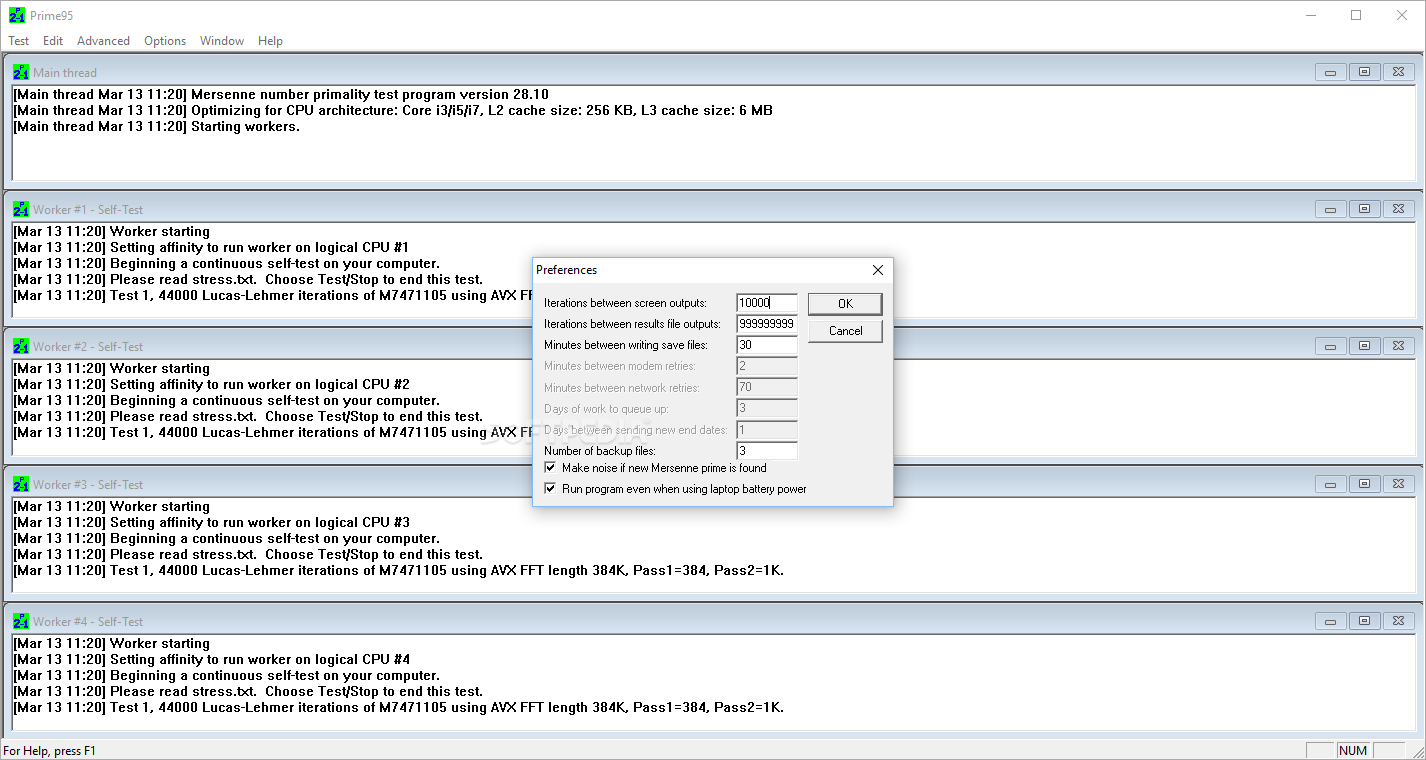
Task: Click the NUM indicator in status bar
Action: point(1352,750)
